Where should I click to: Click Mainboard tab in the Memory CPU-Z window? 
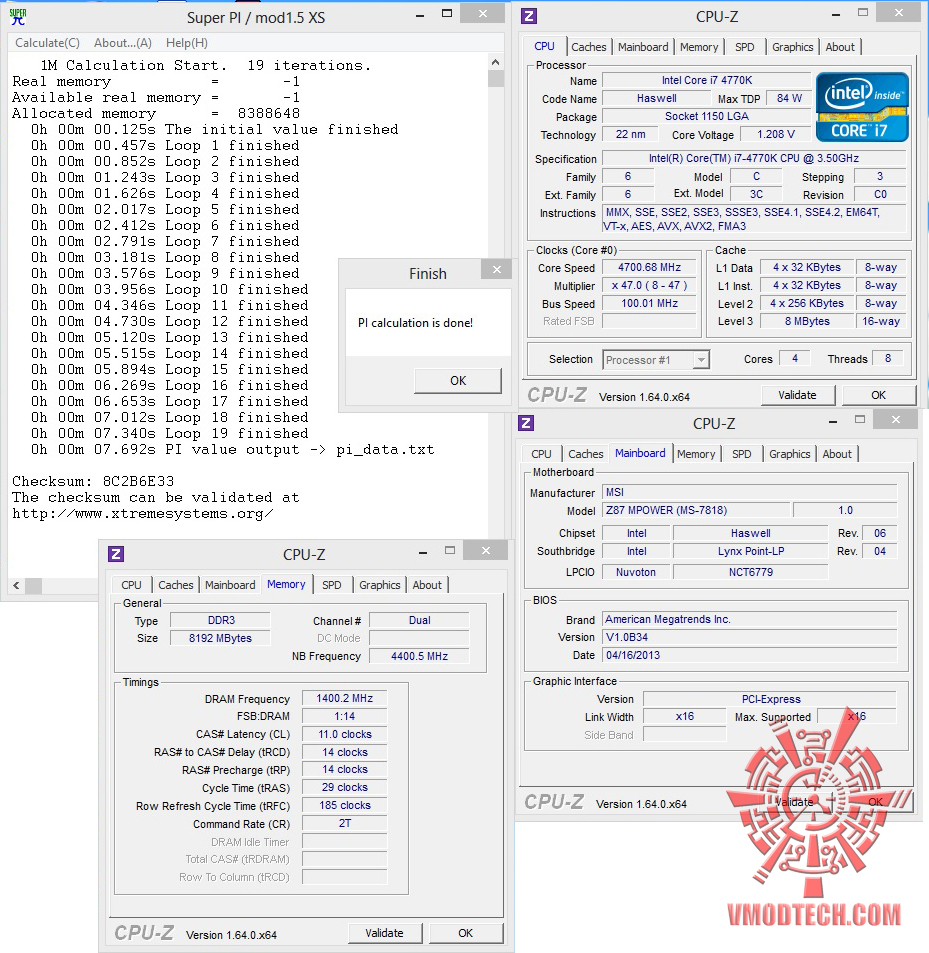pos(230,585)
